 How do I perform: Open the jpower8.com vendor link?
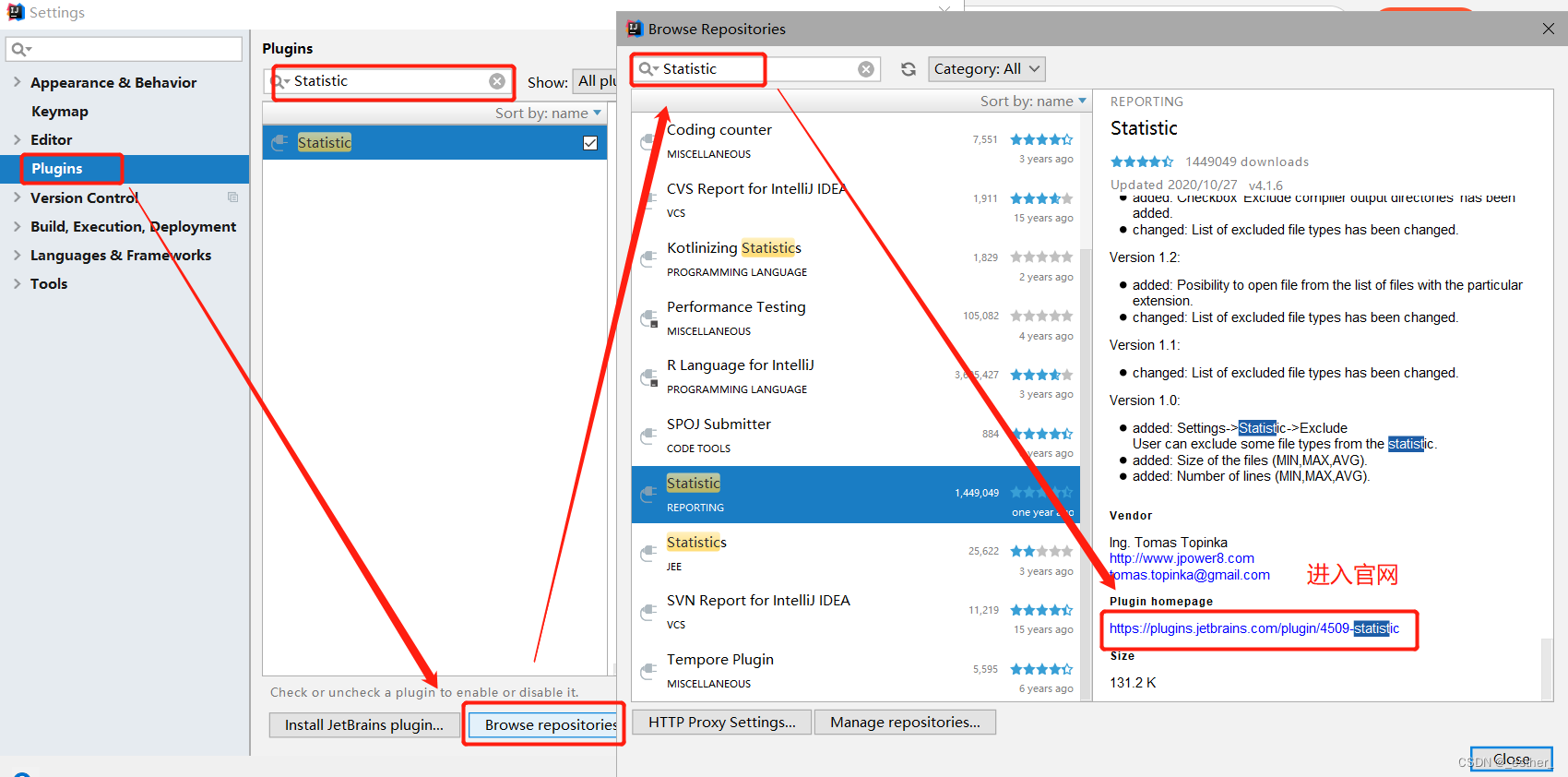tap(1182, 558)
